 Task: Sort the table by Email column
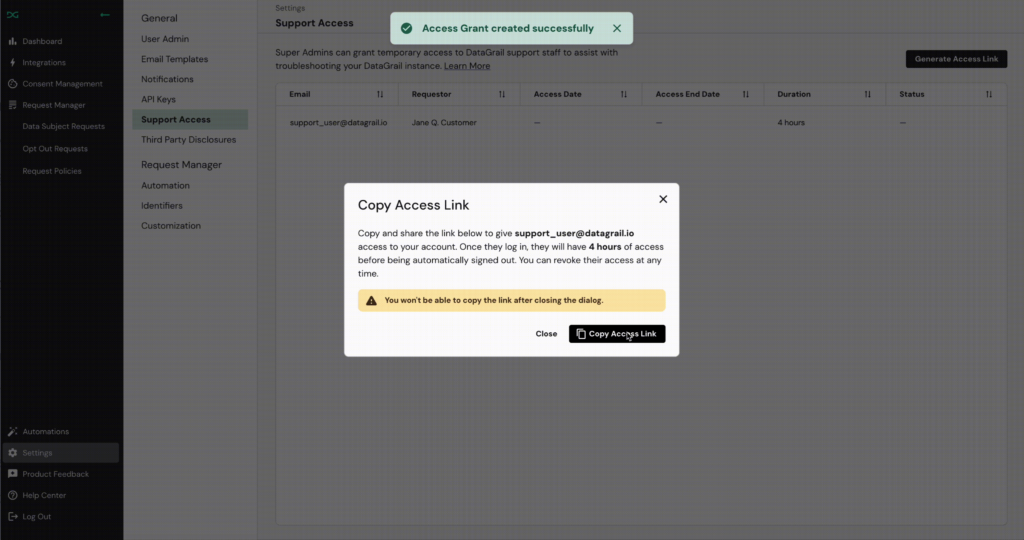click(x=380, y=94)
